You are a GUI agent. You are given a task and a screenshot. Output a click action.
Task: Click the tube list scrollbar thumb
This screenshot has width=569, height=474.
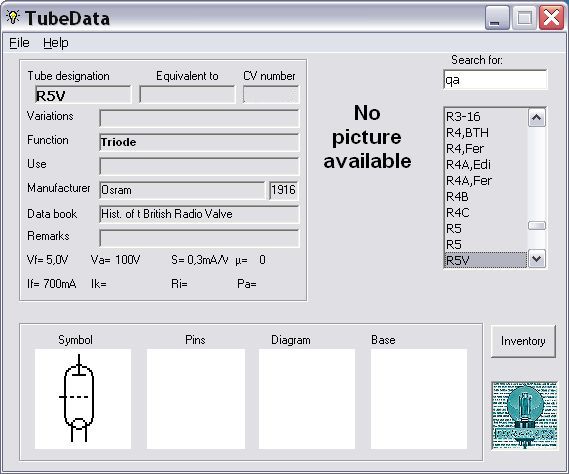536,225
